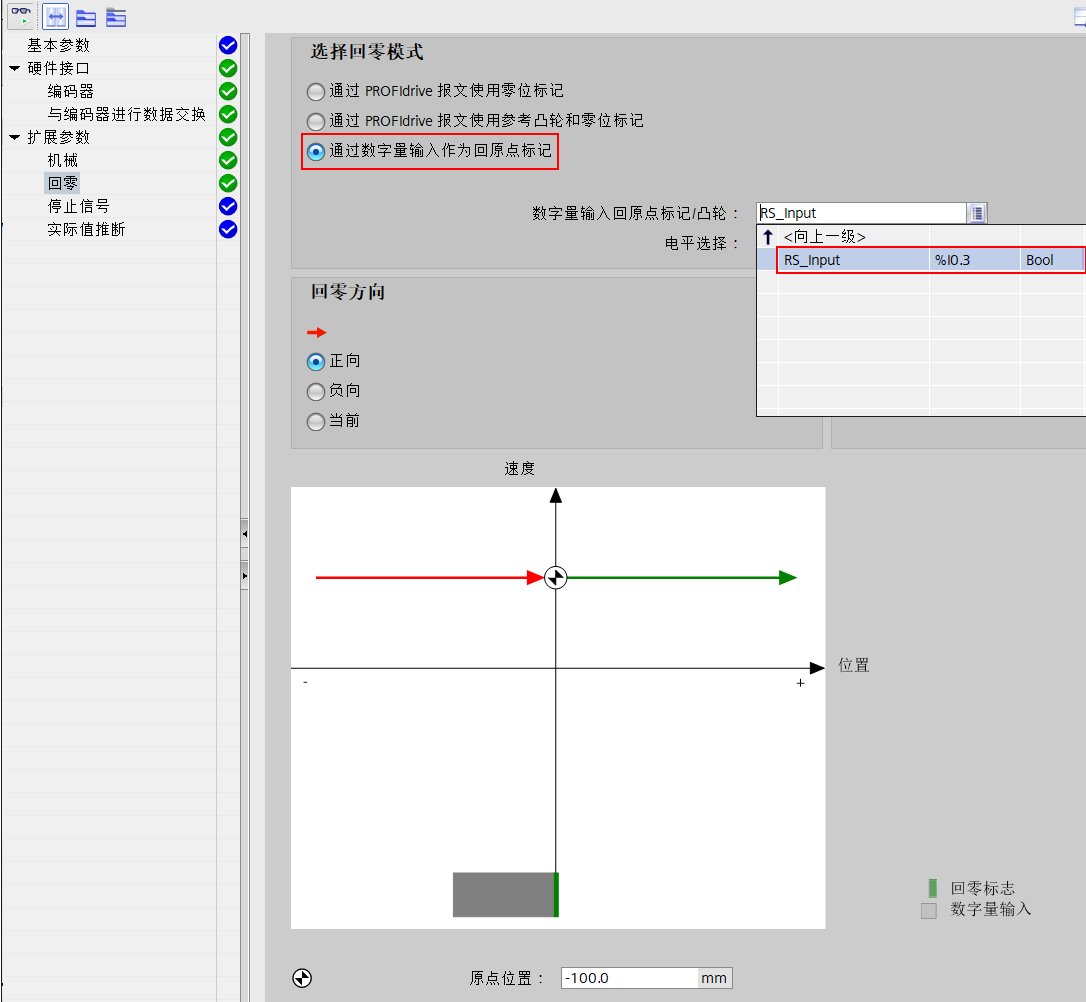1086x1002 pixels.
Task: Collapse the 扩展参数 tree node
Action: pyautogui.click(x=14, y=138)
